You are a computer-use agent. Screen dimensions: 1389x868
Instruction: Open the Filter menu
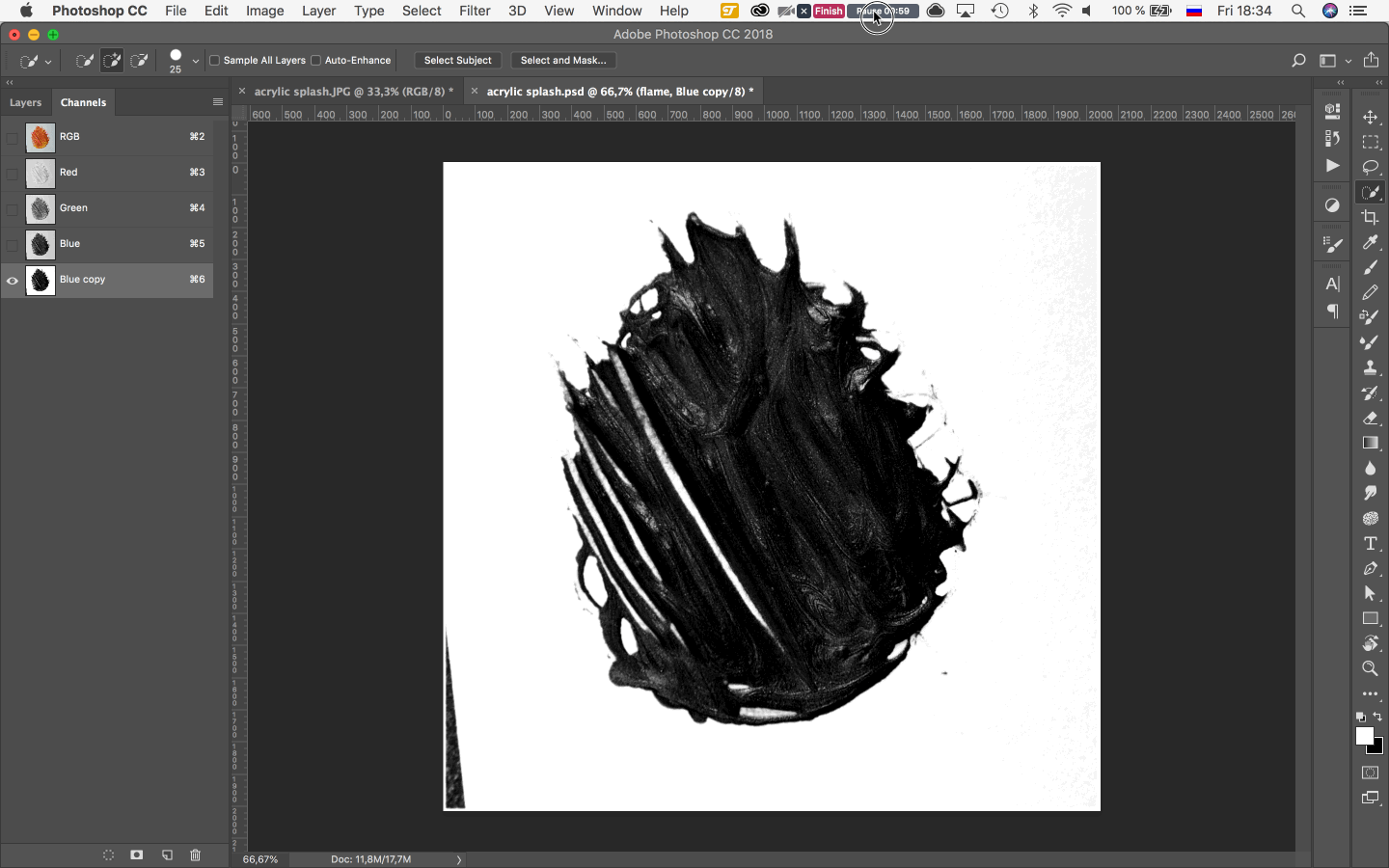(475, 11)
